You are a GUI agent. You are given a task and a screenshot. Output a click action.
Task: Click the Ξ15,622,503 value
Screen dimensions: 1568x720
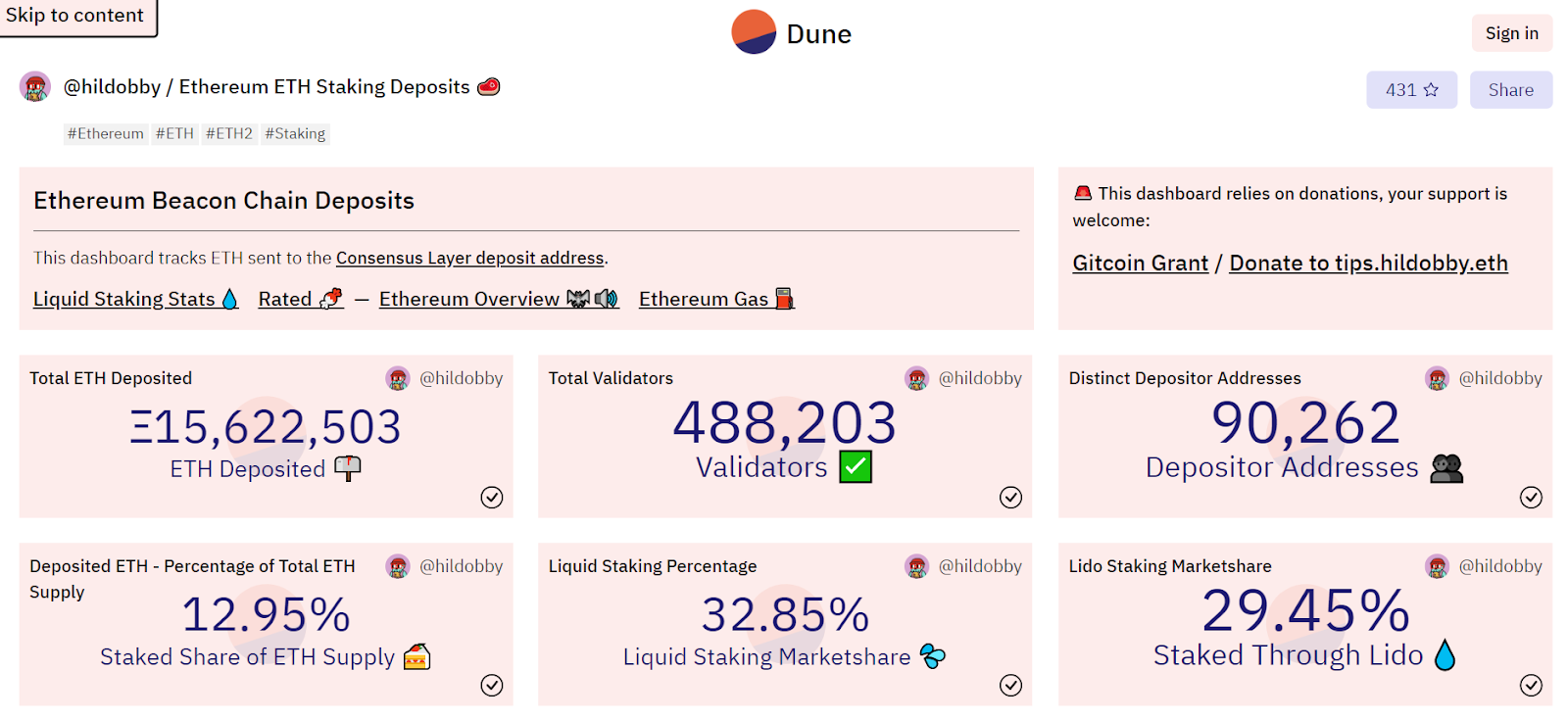click(x=266, y=428)
